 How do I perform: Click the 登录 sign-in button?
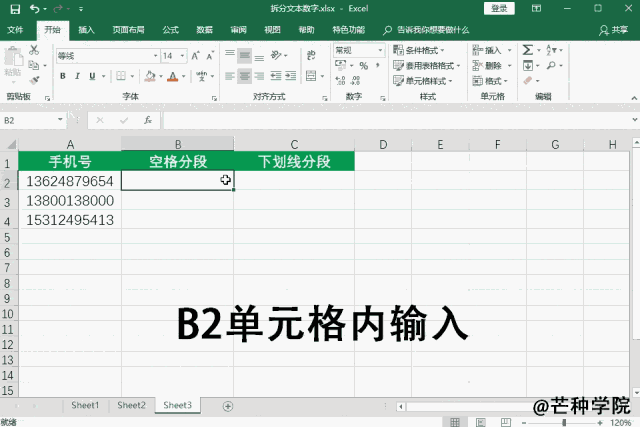coord(500,8)
